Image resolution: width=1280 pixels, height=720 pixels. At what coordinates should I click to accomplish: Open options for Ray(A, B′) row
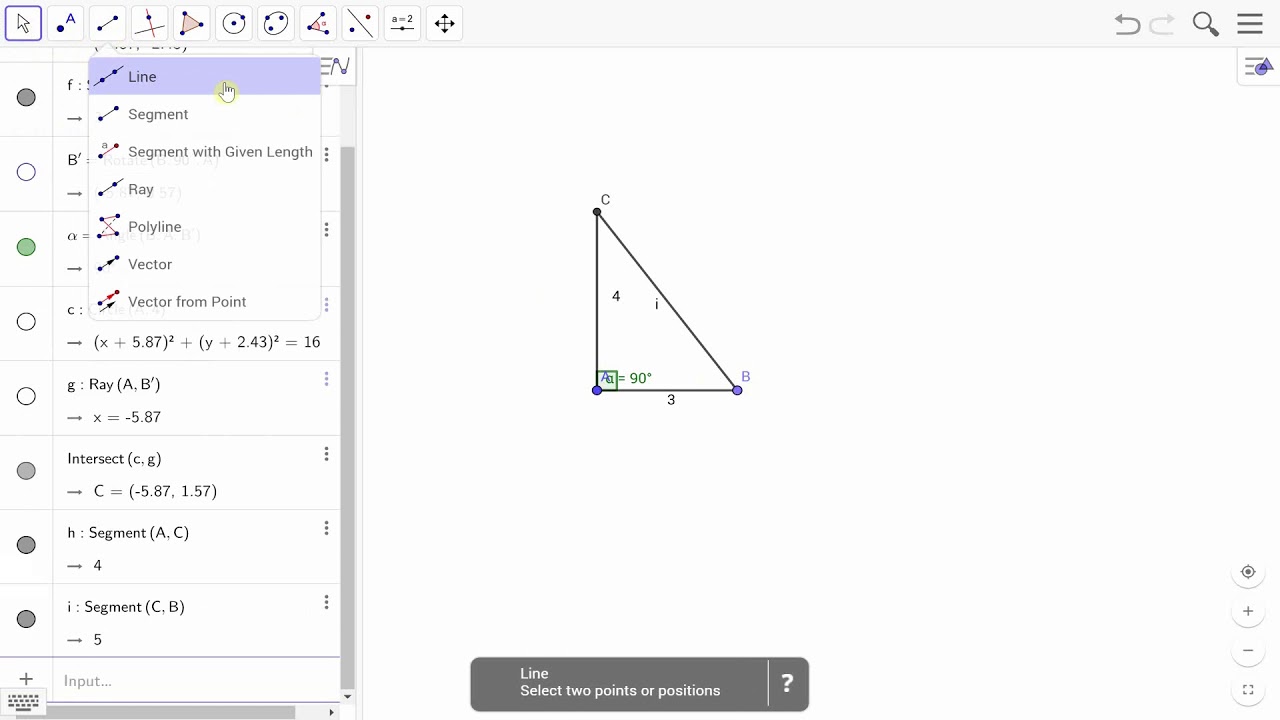[326, 379]
